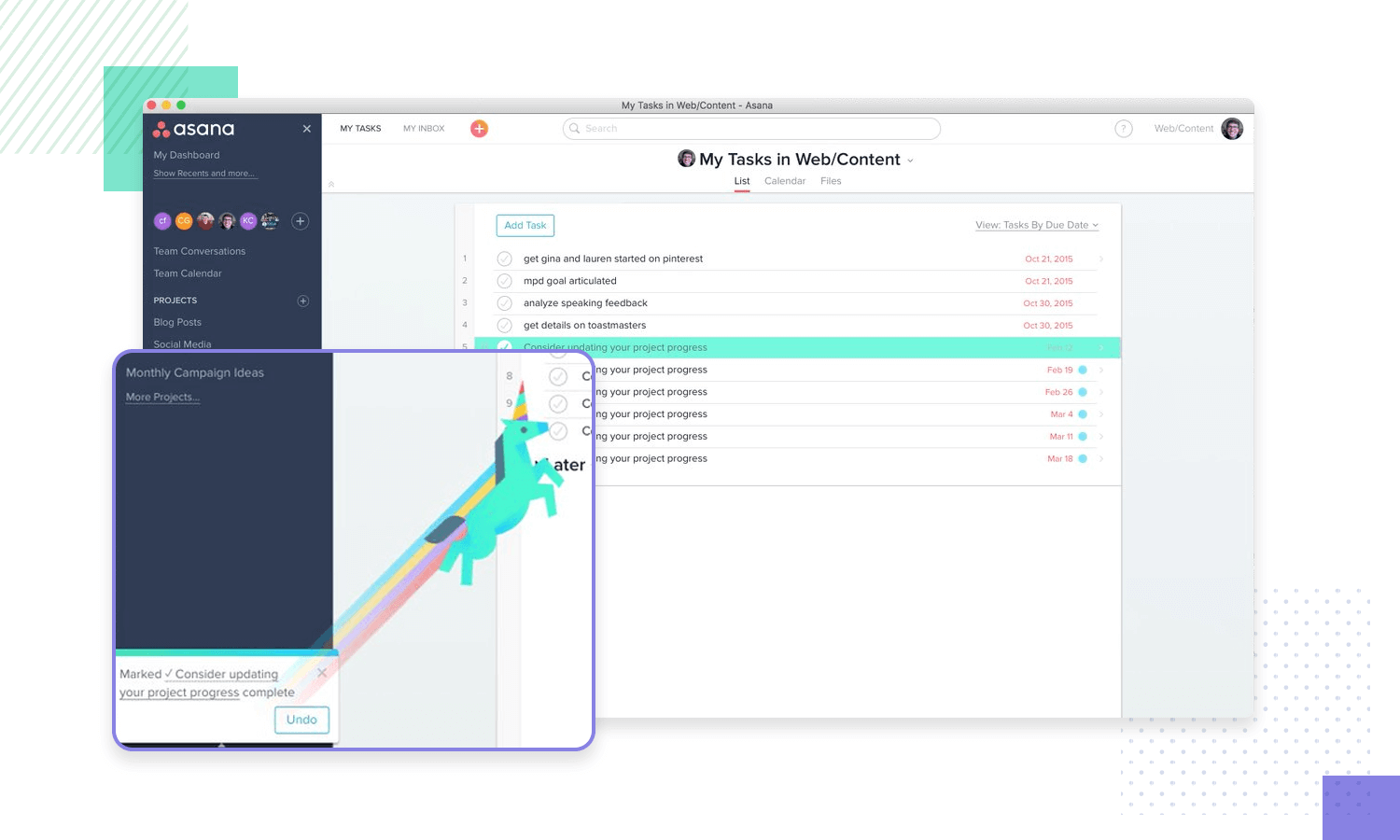Select the Files view tab

point(831,181)
